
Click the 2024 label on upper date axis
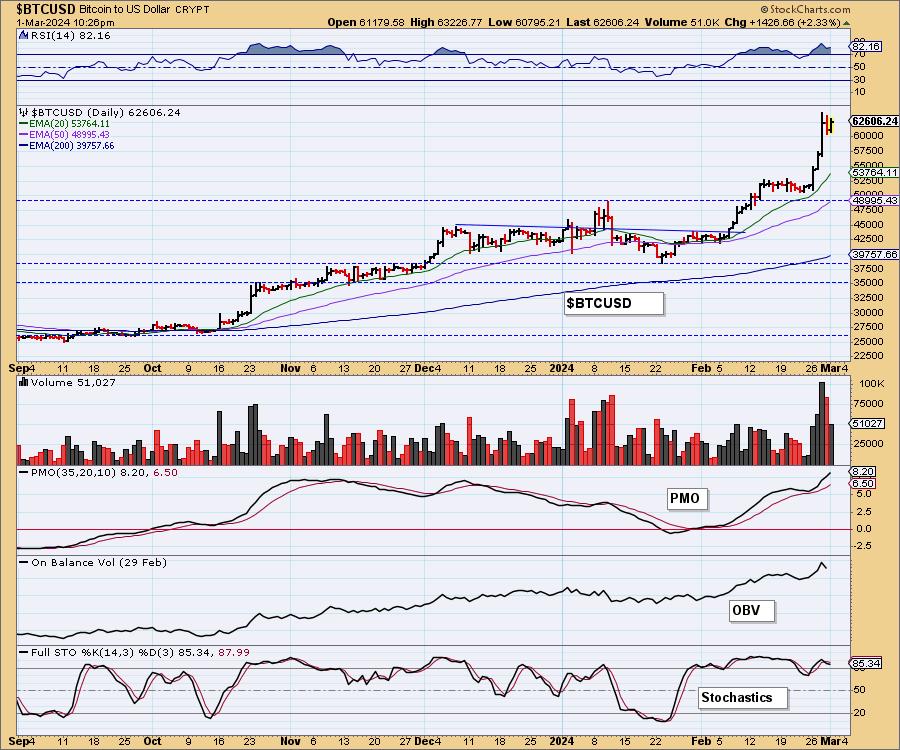coord(561,368)
